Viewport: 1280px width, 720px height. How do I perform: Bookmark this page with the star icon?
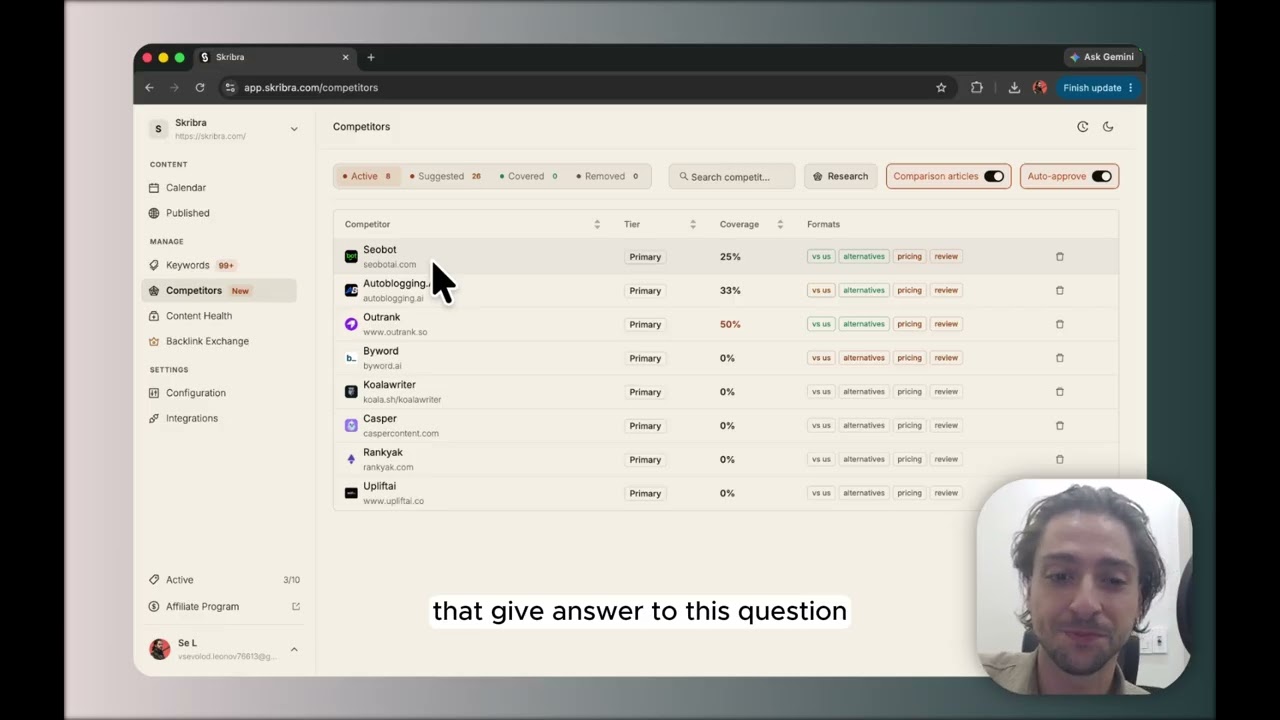pos(941,88)
